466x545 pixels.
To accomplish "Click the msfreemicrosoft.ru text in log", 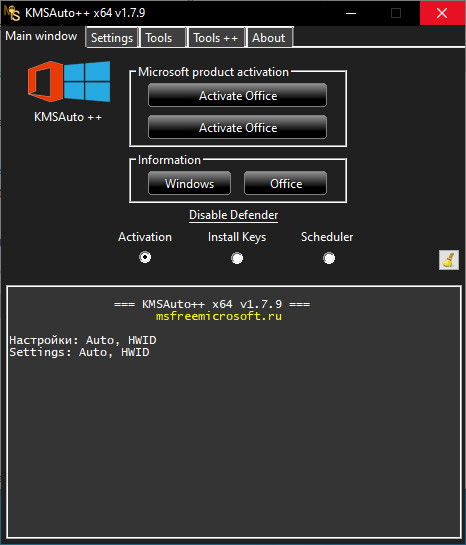I will tap(219, 316).
